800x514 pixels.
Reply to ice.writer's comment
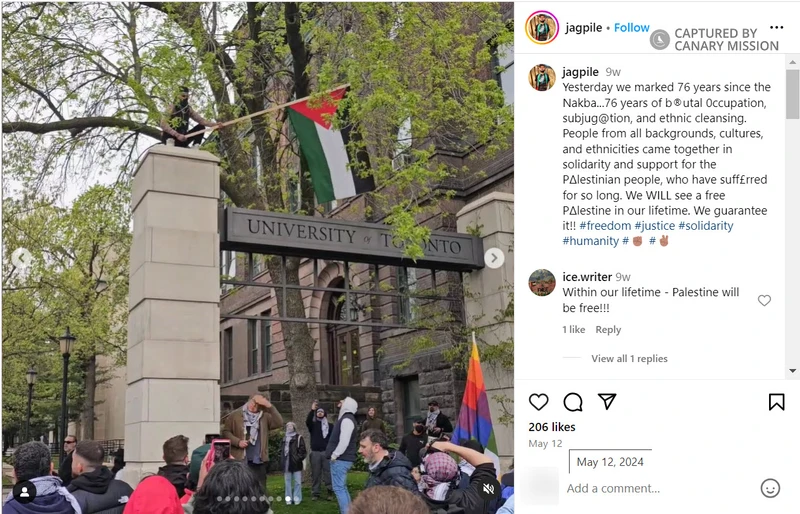pyautogui.click(x=608, y=330)
